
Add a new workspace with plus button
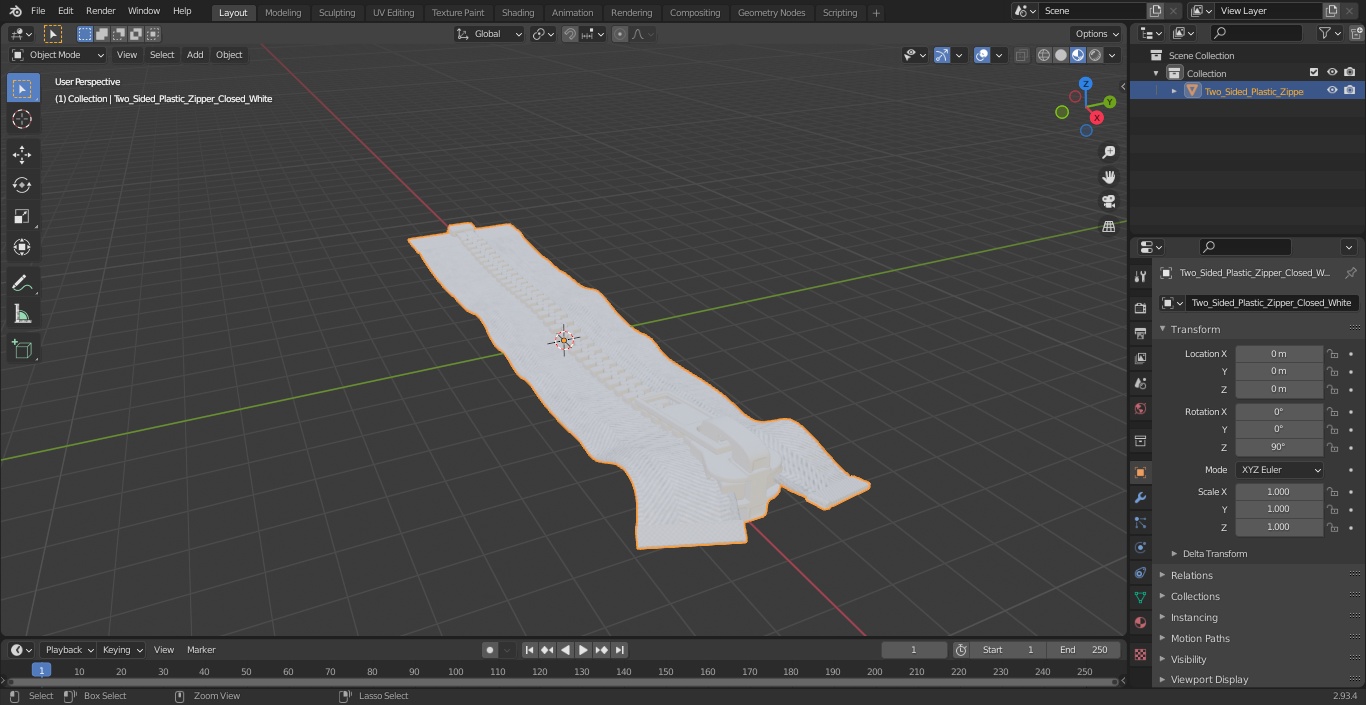876,12
